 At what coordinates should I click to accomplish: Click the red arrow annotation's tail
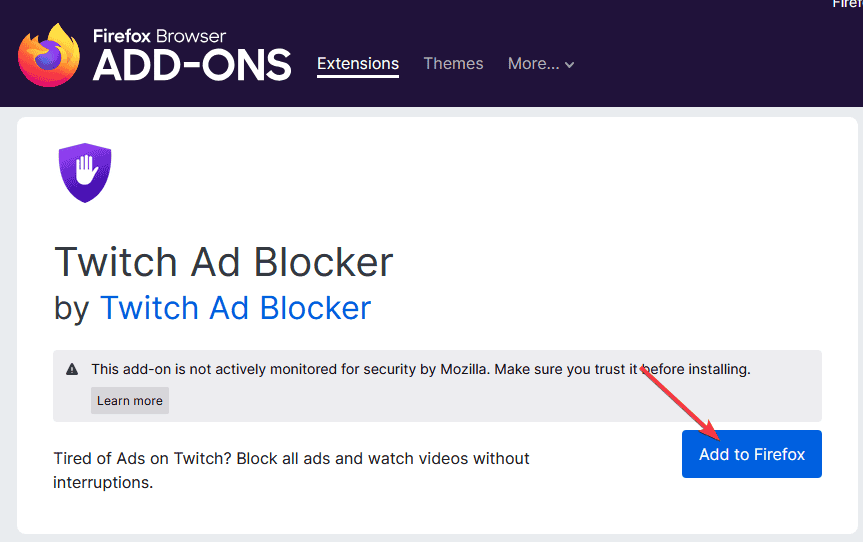point(646,369)
